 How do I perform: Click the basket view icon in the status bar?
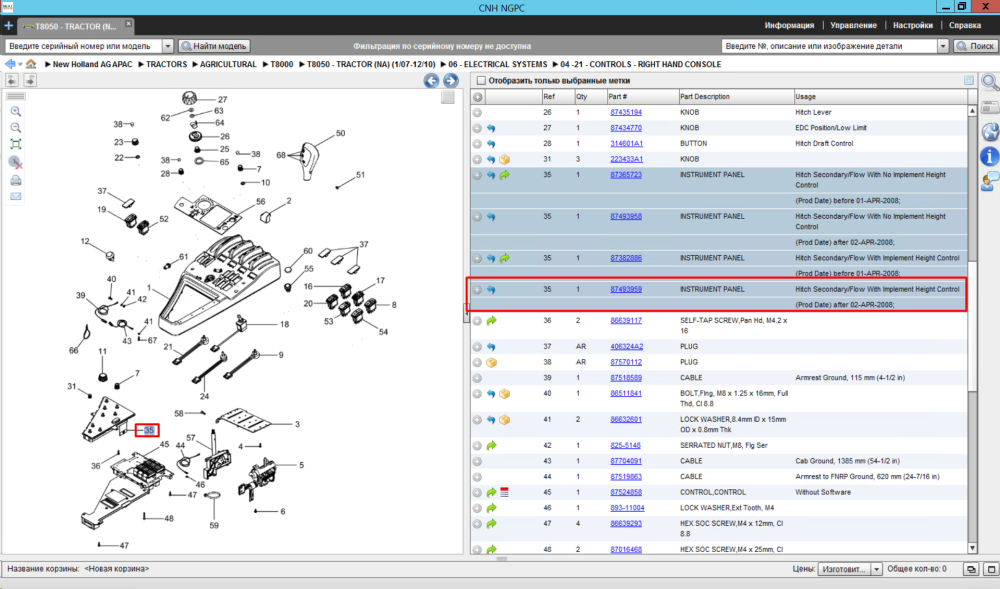(971, 569)
